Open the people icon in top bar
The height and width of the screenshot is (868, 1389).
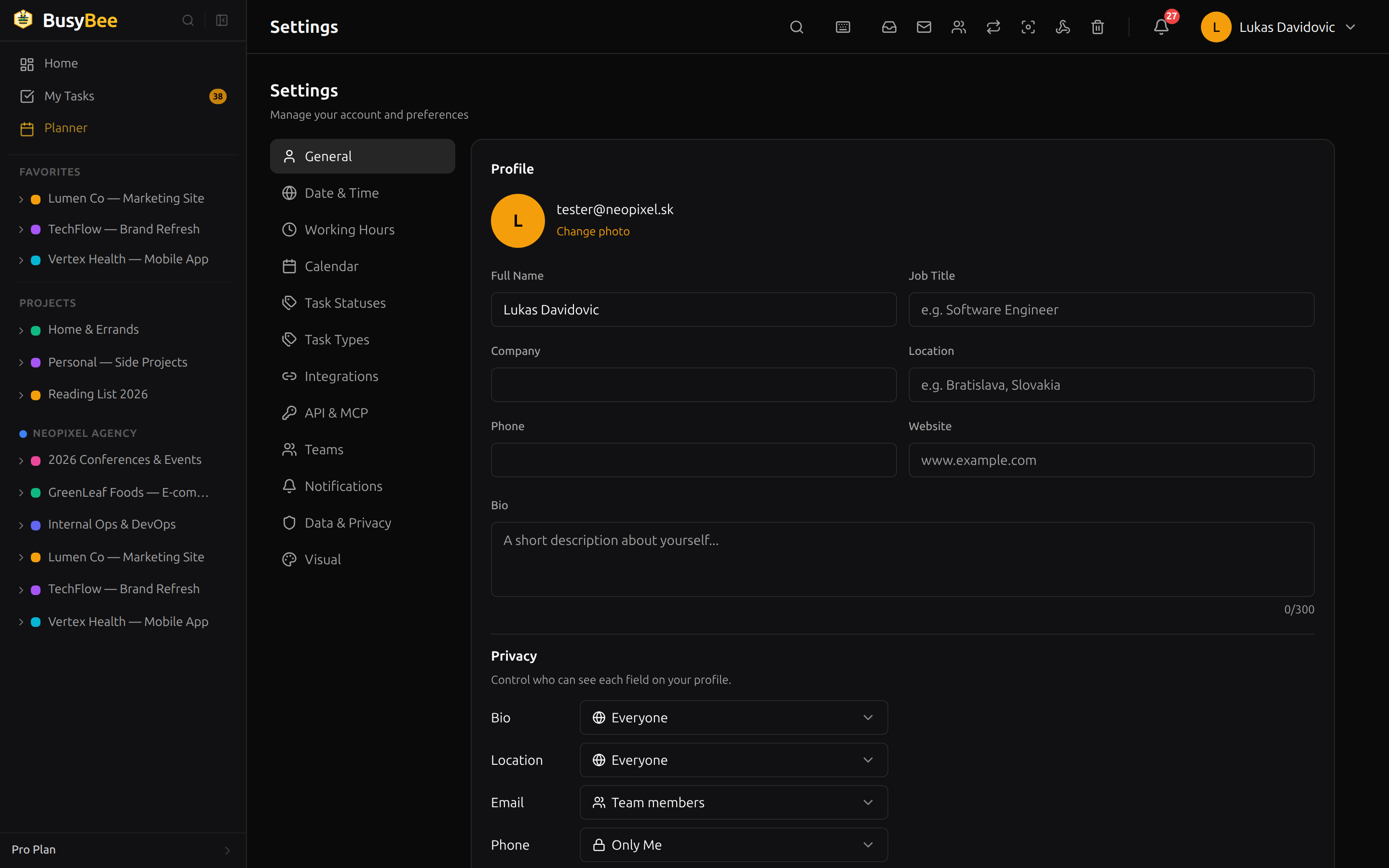pyautogui.click(x=958, y=27)
